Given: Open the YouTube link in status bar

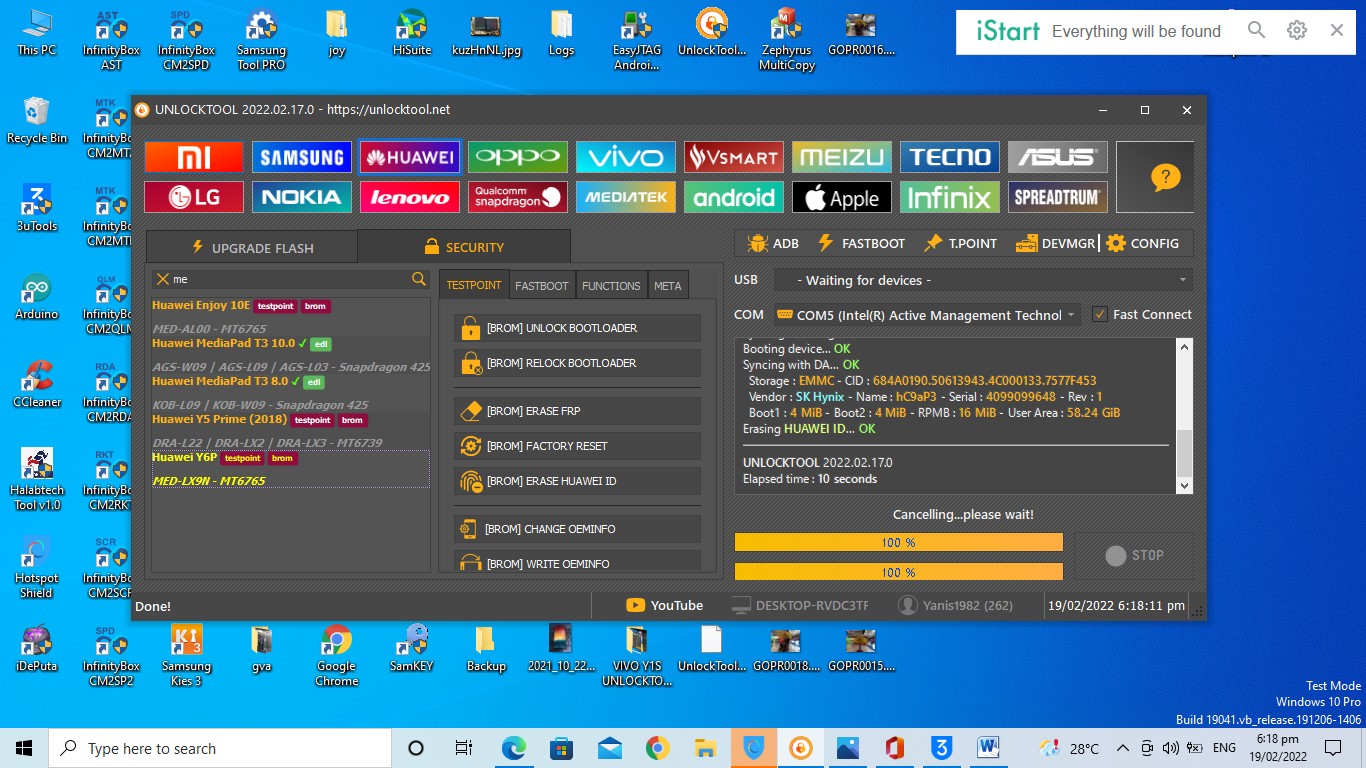Looking at the screenshot, I should click(664, 605).
